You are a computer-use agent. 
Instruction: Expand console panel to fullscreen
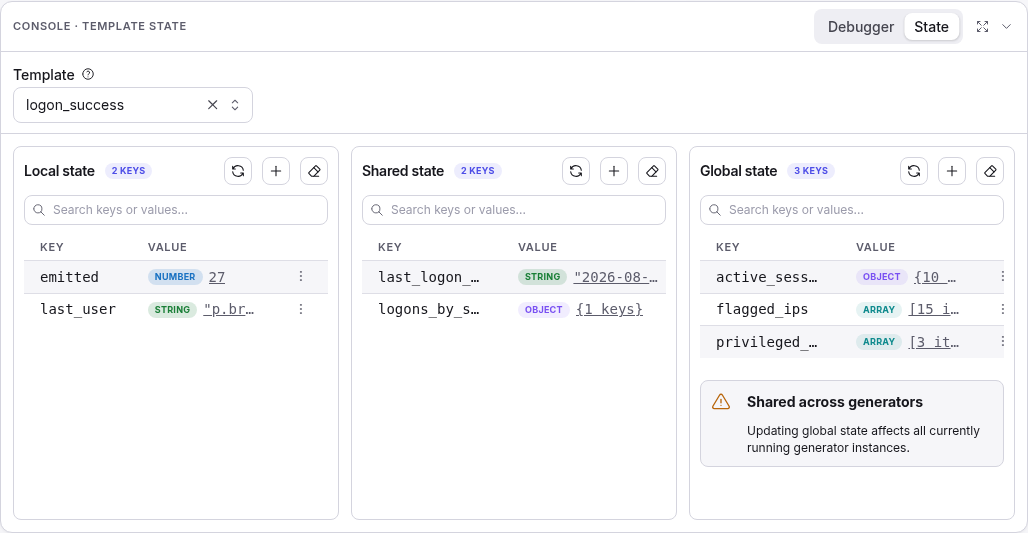982,27
